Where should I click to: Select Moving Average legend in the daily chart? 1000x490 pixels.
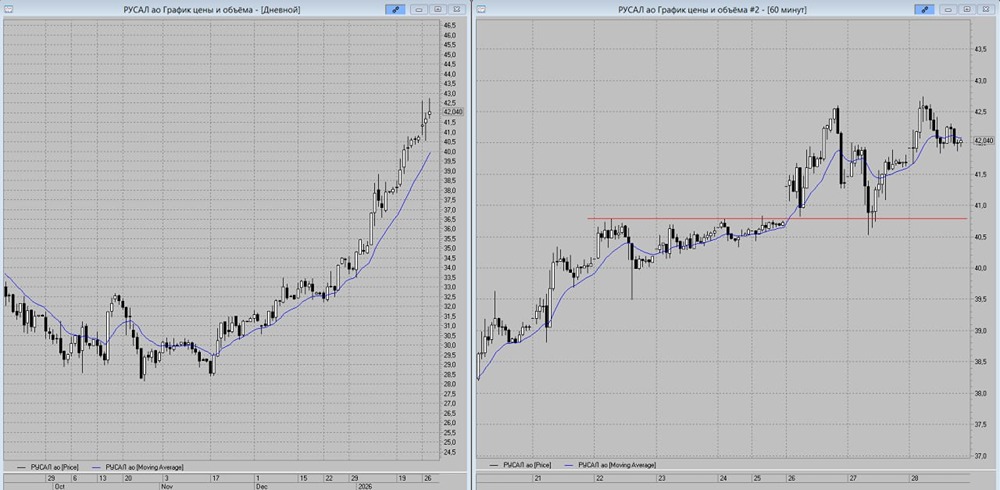coord(143,467)
